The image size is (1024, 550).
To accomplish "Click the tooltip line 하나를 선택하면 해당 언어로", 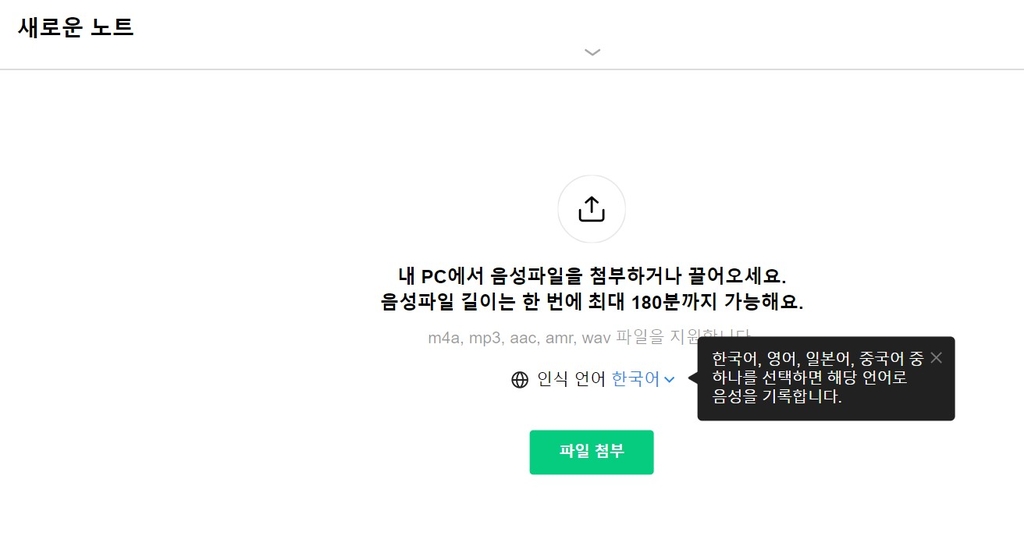I will [809, 377].
